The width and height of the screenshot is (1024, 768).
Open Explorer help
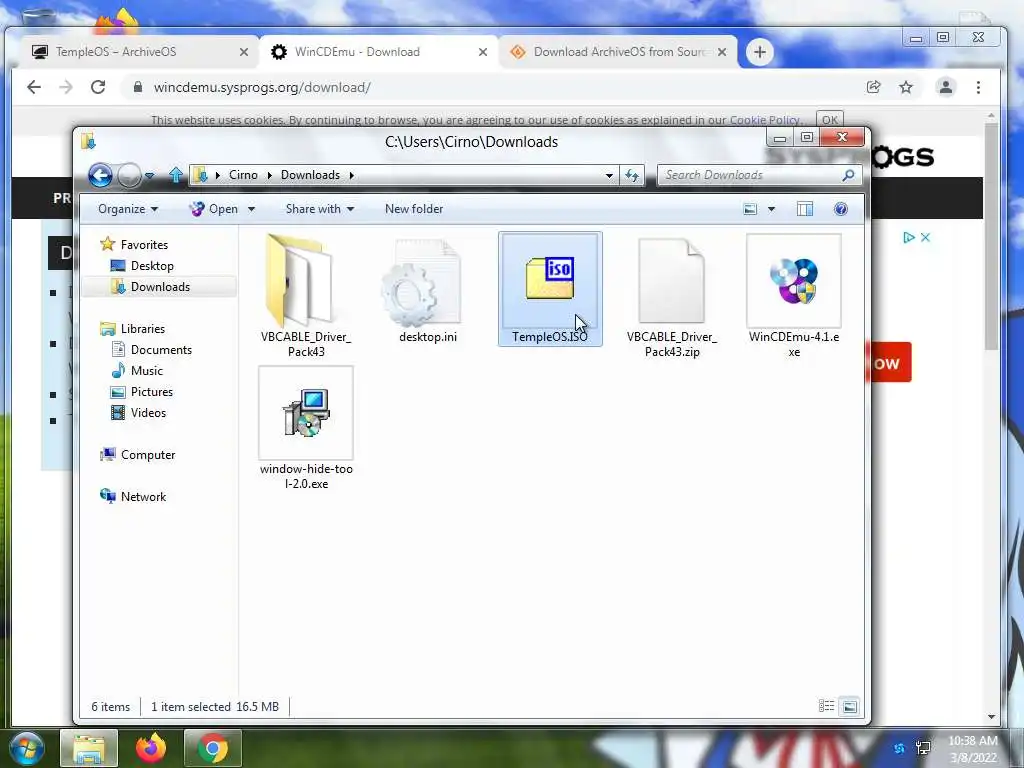click(840, 209)
